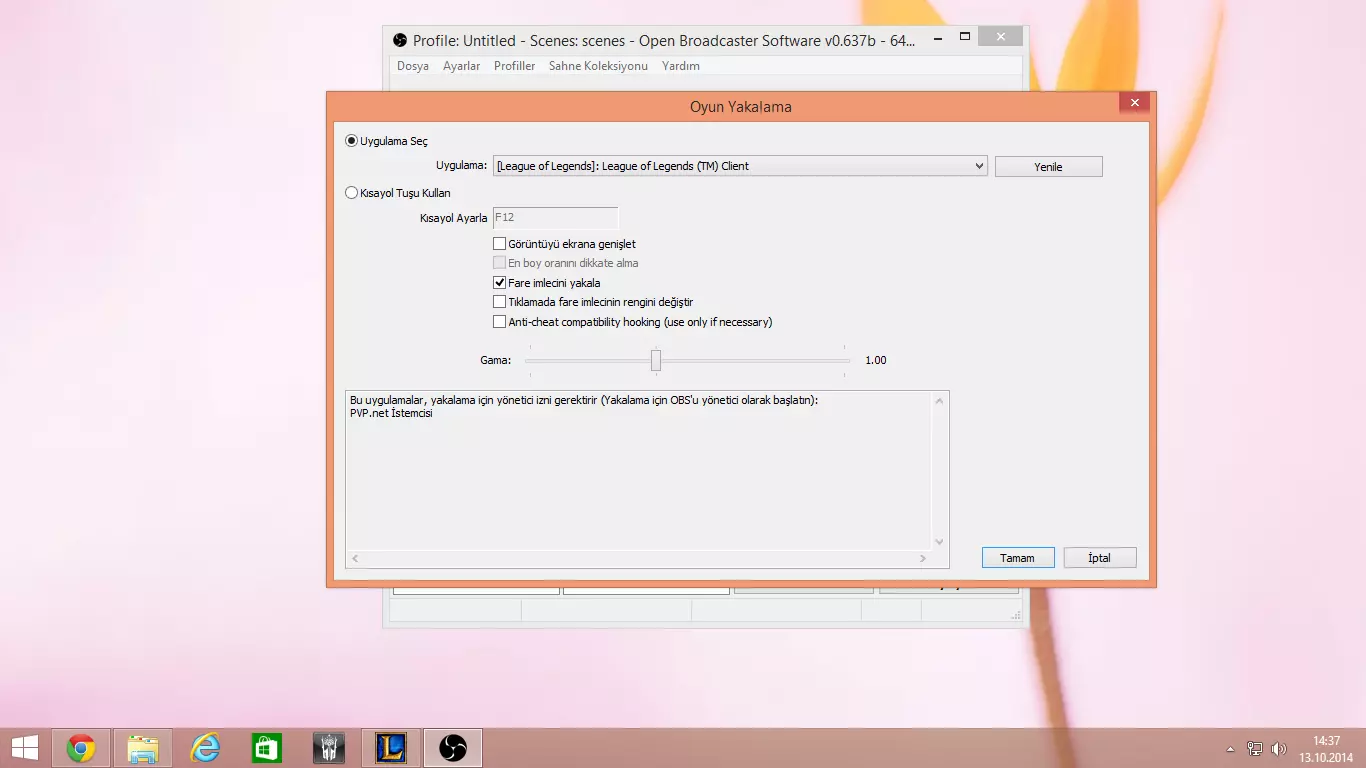
Task: Cancel with the İptal button
Action: [1100, 558]
